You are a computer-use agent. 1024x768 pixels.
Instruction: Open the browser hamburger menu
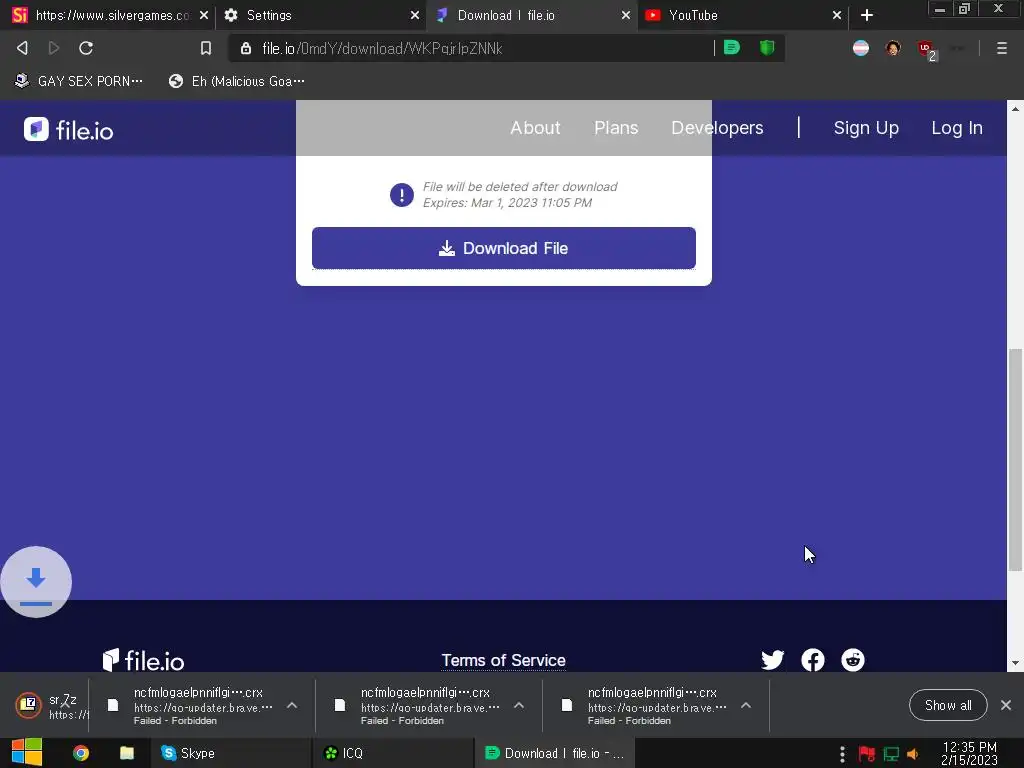[x=1002, y=48]
